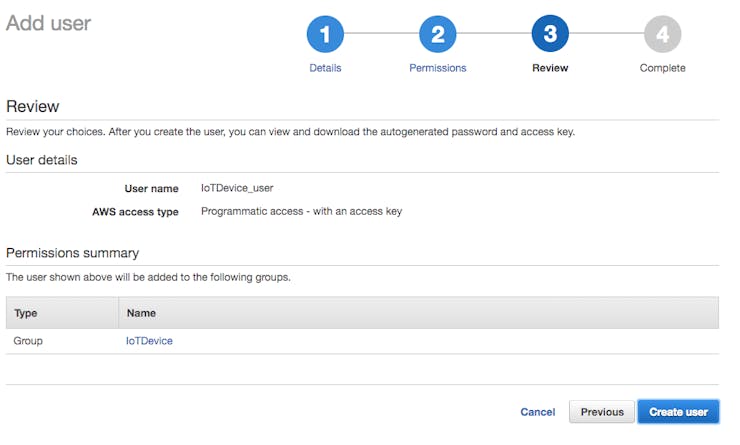Screen dimensions: 740x445
Task: Click the Permissions summary heading
Action: [72, 253]
